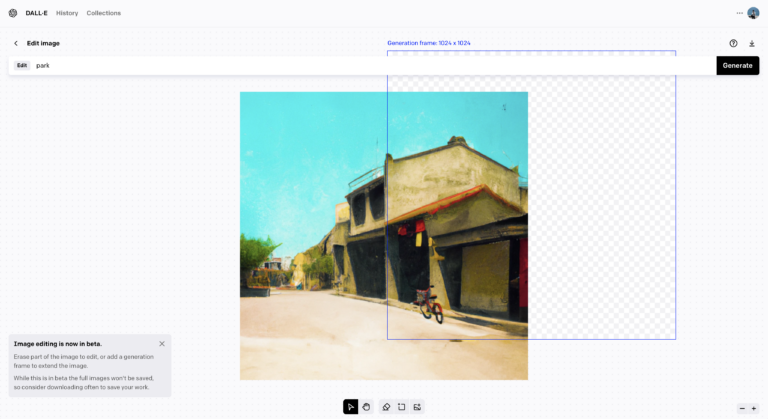Click the upload image tool

click(x=417, y=407)
